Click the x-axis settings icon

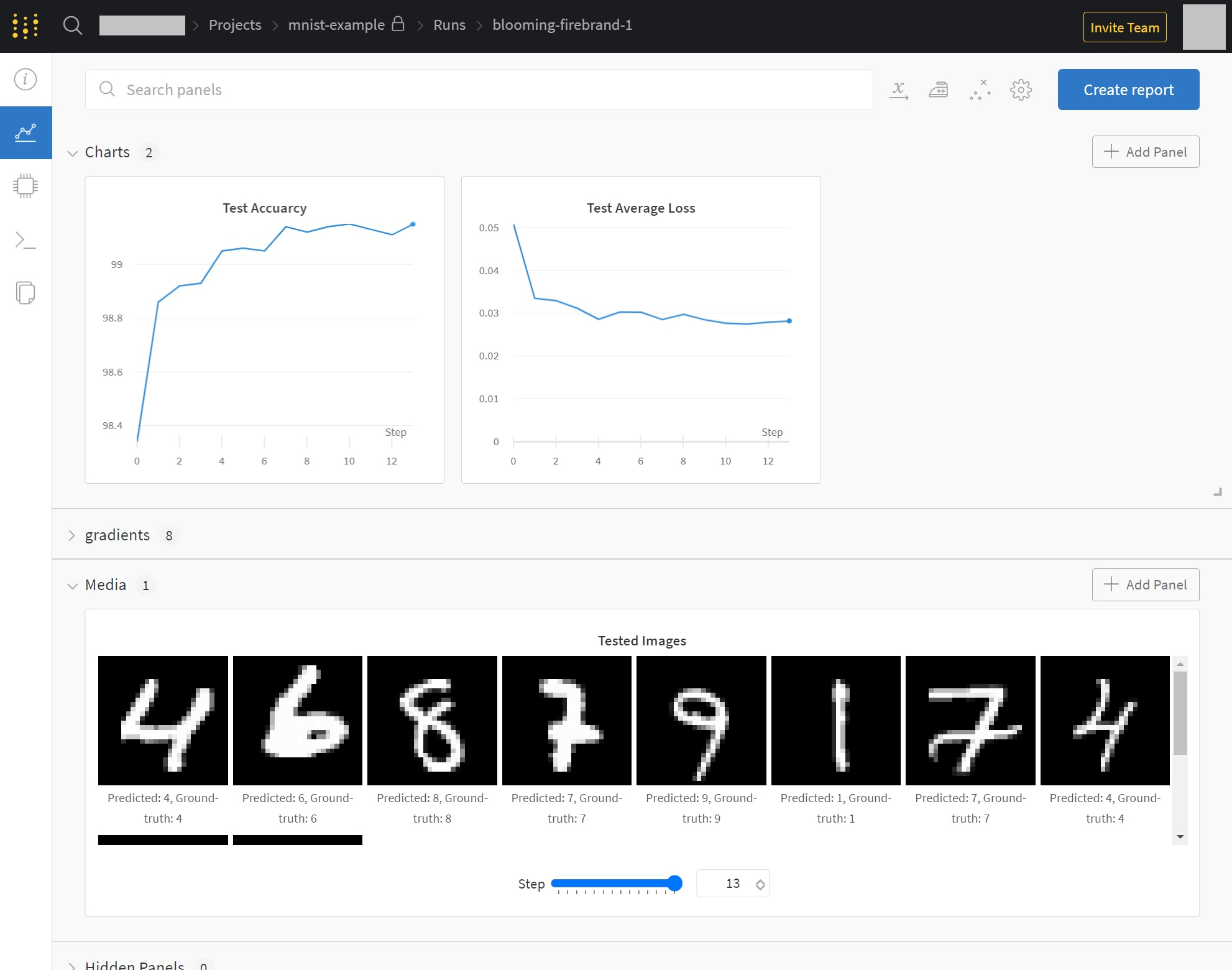(898, 90)
